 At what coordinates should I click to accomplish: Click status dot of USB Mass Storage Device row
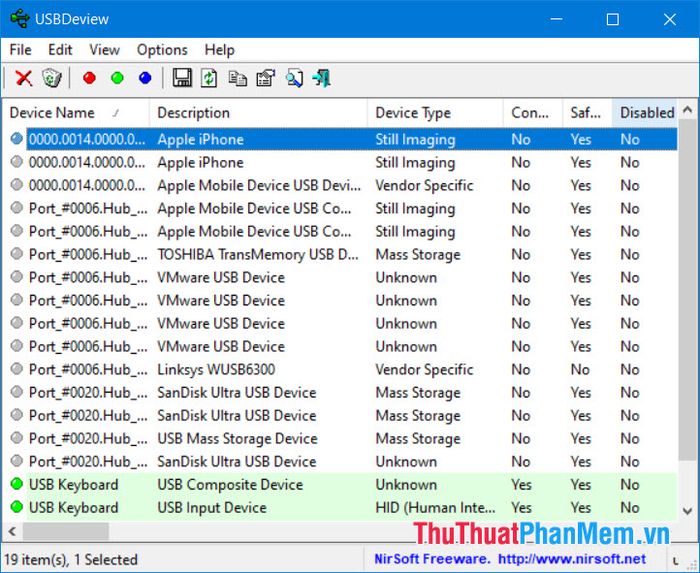click(17, 438)
